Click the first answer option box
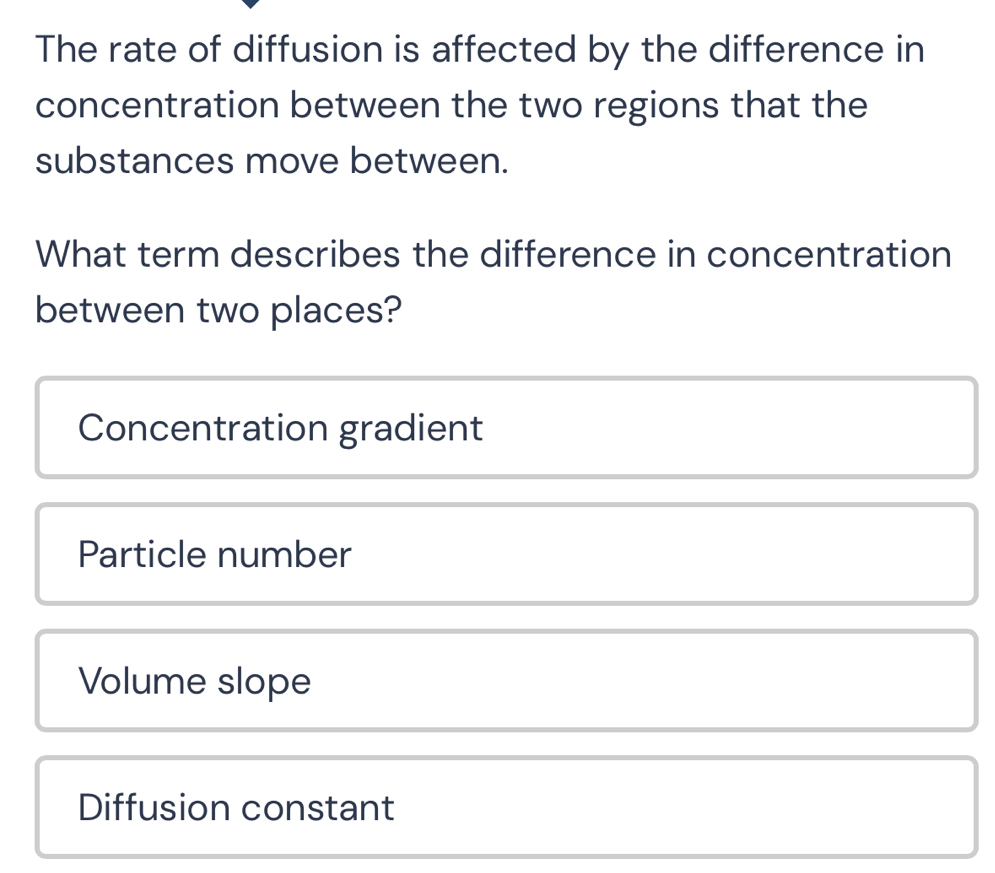 click(507, 428)
